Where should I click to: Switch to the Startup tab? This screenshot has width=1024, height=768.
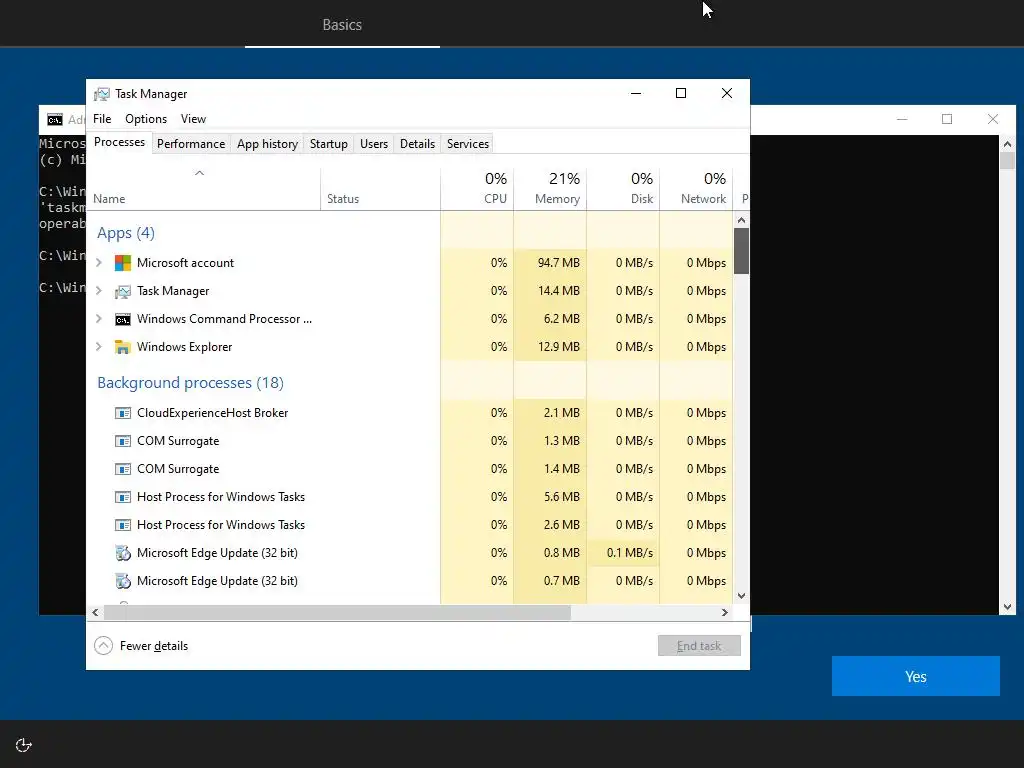point(328,144)
